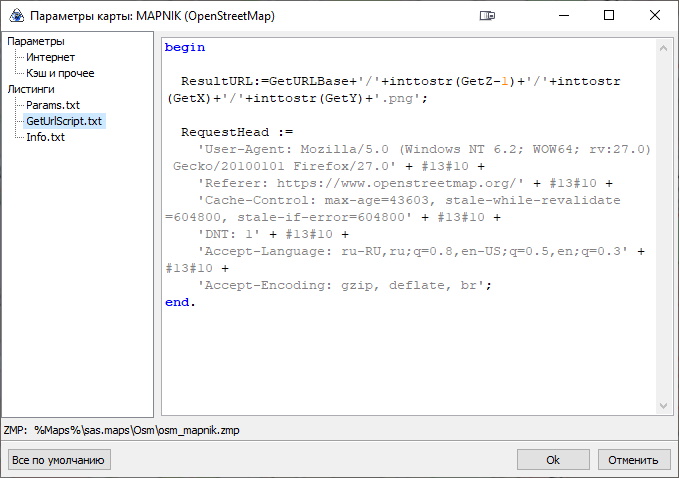679x478 pixels.
Task: Select the Кэш и прочее item
Action: [x=61, y=73]
